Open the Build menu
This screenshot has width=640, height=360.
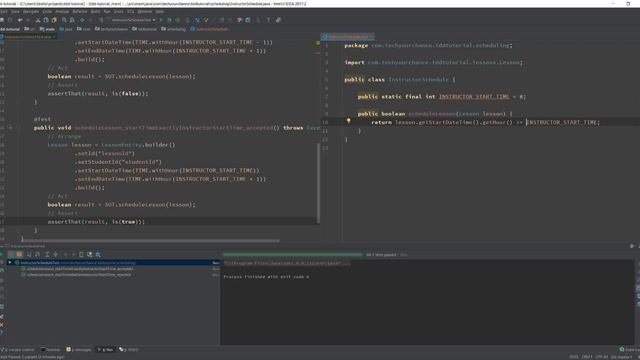click(x=96, y=11)
